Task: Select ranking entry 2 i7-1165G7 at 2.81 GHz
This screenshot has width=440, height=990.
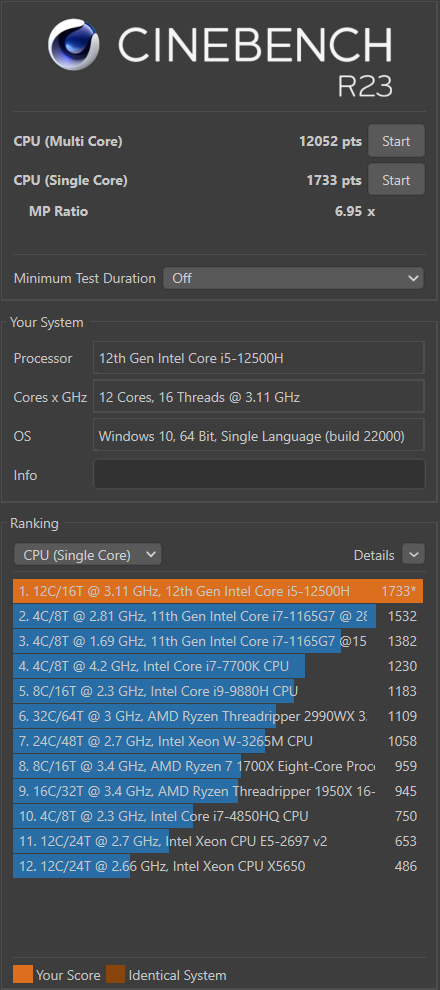Action: 218,616
